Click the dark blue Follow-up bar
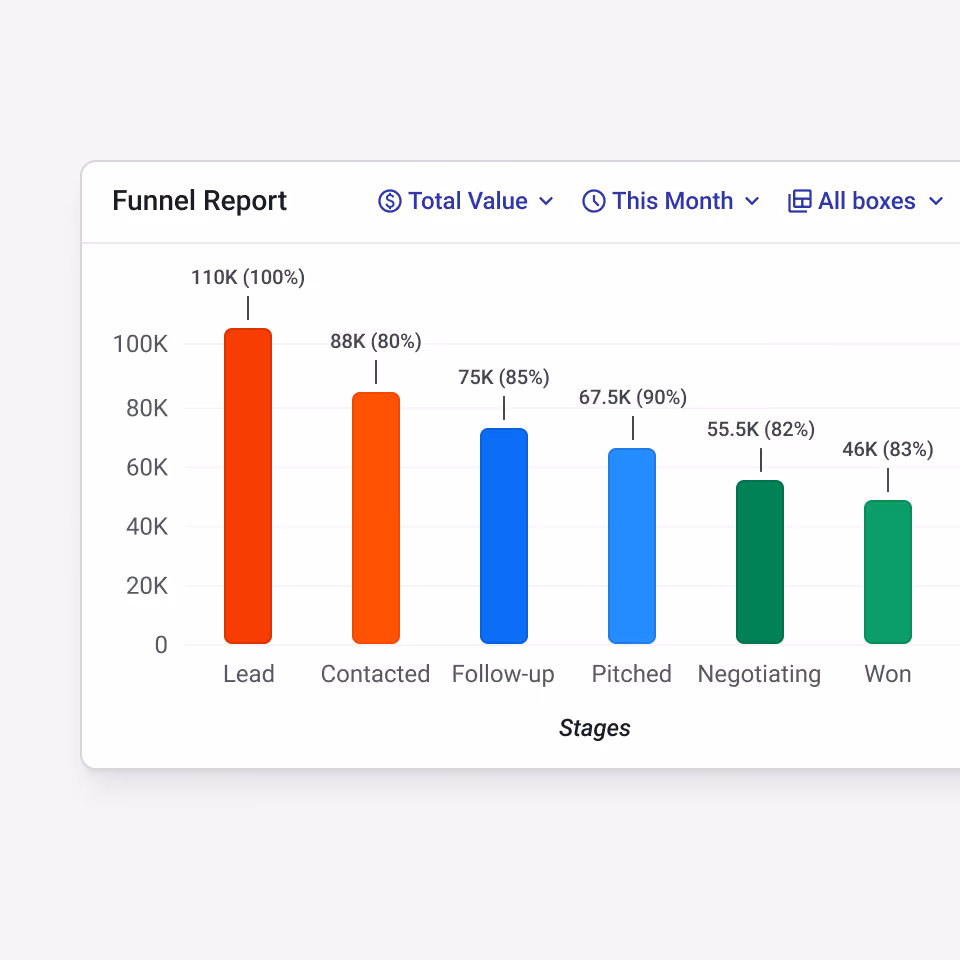The width and height of the screenshot is (960, 960). [504, 536]
